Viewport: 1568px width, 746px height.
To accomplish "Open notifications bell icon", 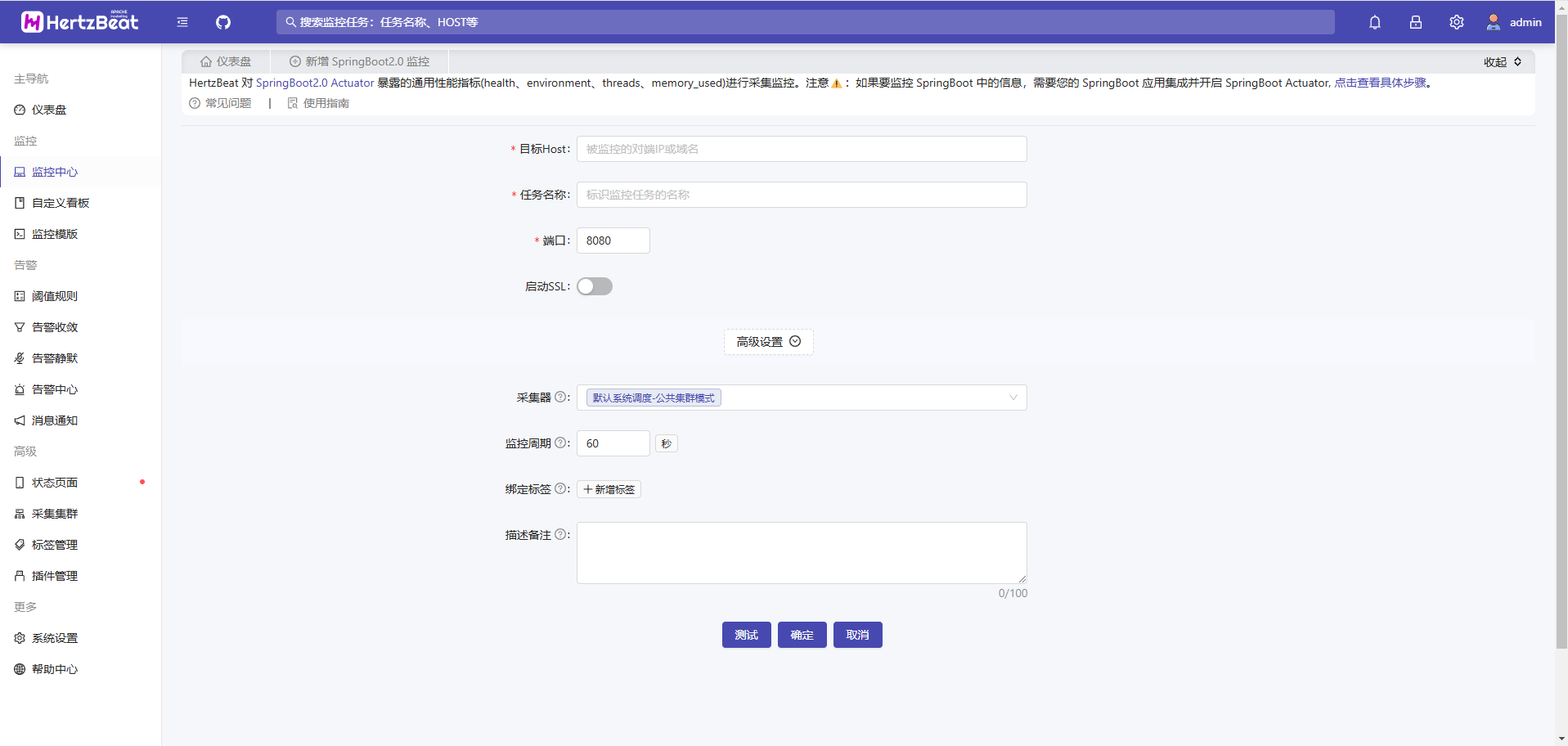I will coord(1375,22).
